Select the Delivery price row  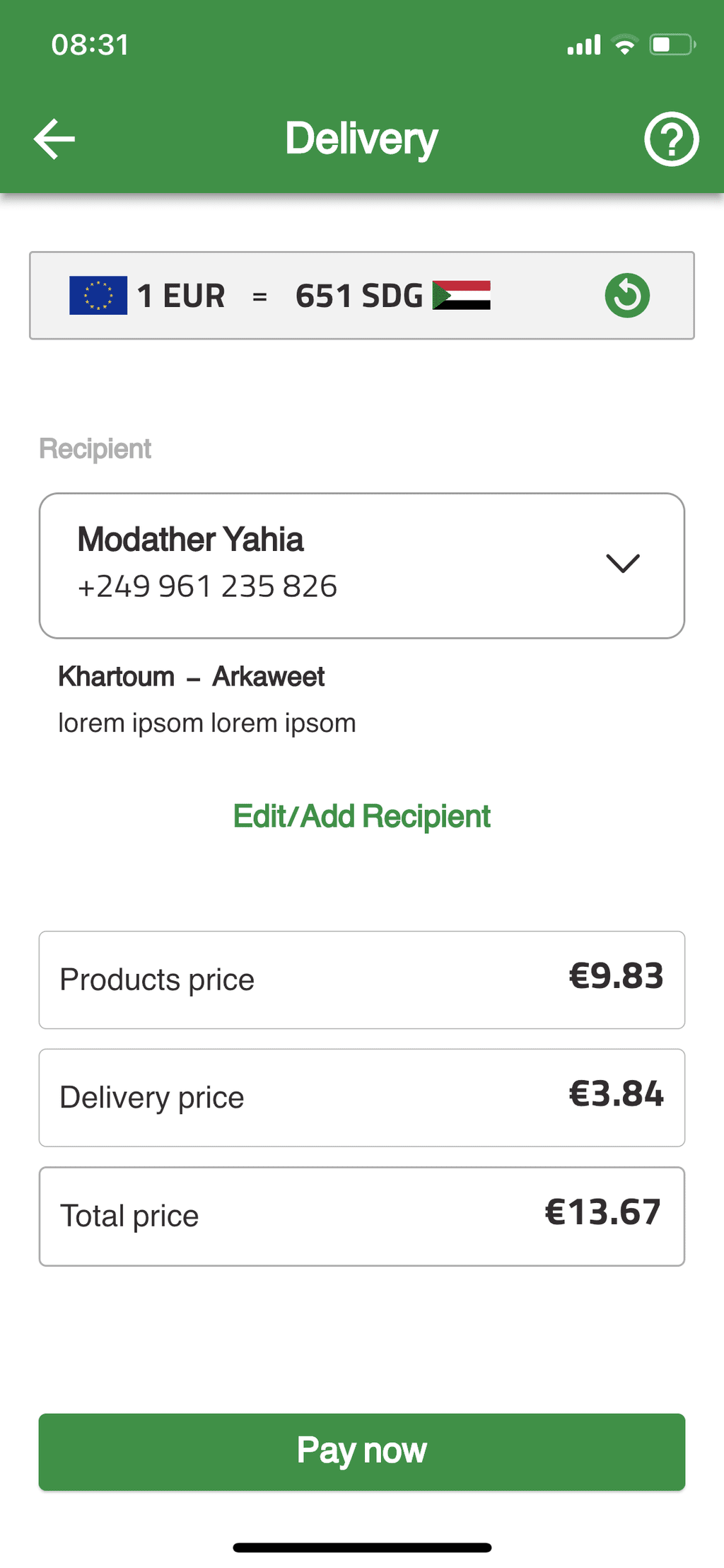point(362,1098)
